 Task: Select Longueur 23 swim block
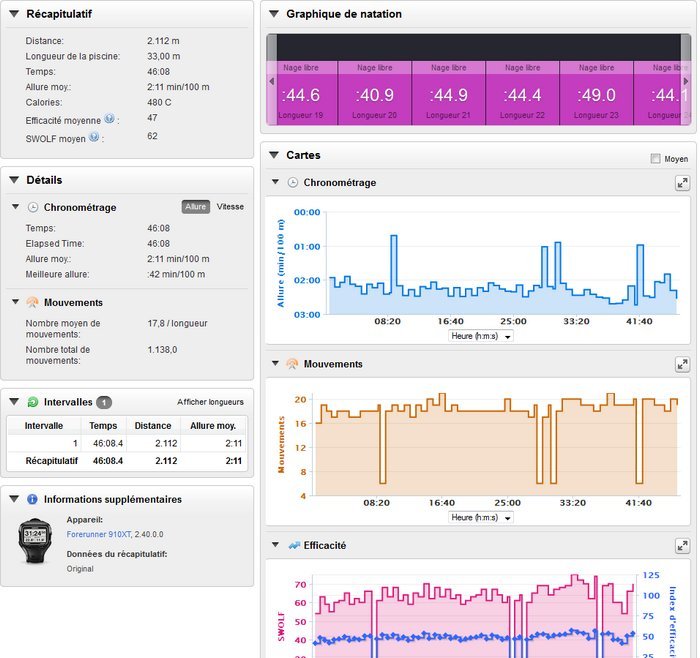[x=596, y=93]
